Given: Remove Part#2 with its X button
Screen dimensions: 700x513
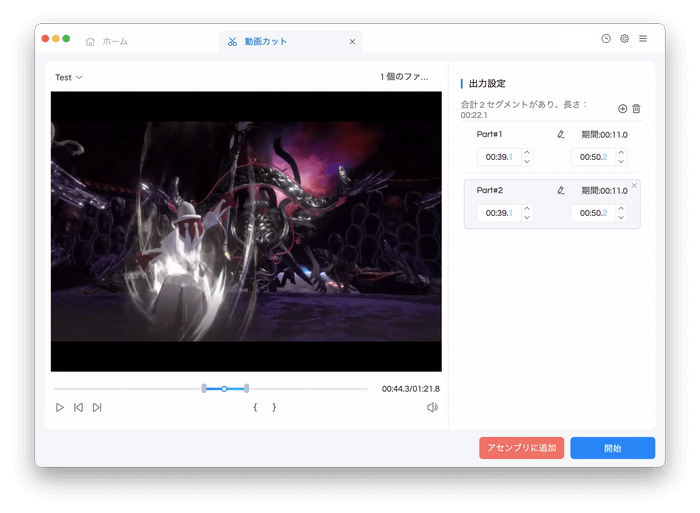Looking at the screenshot, I should pyautogui.click(x=634, y=185).
